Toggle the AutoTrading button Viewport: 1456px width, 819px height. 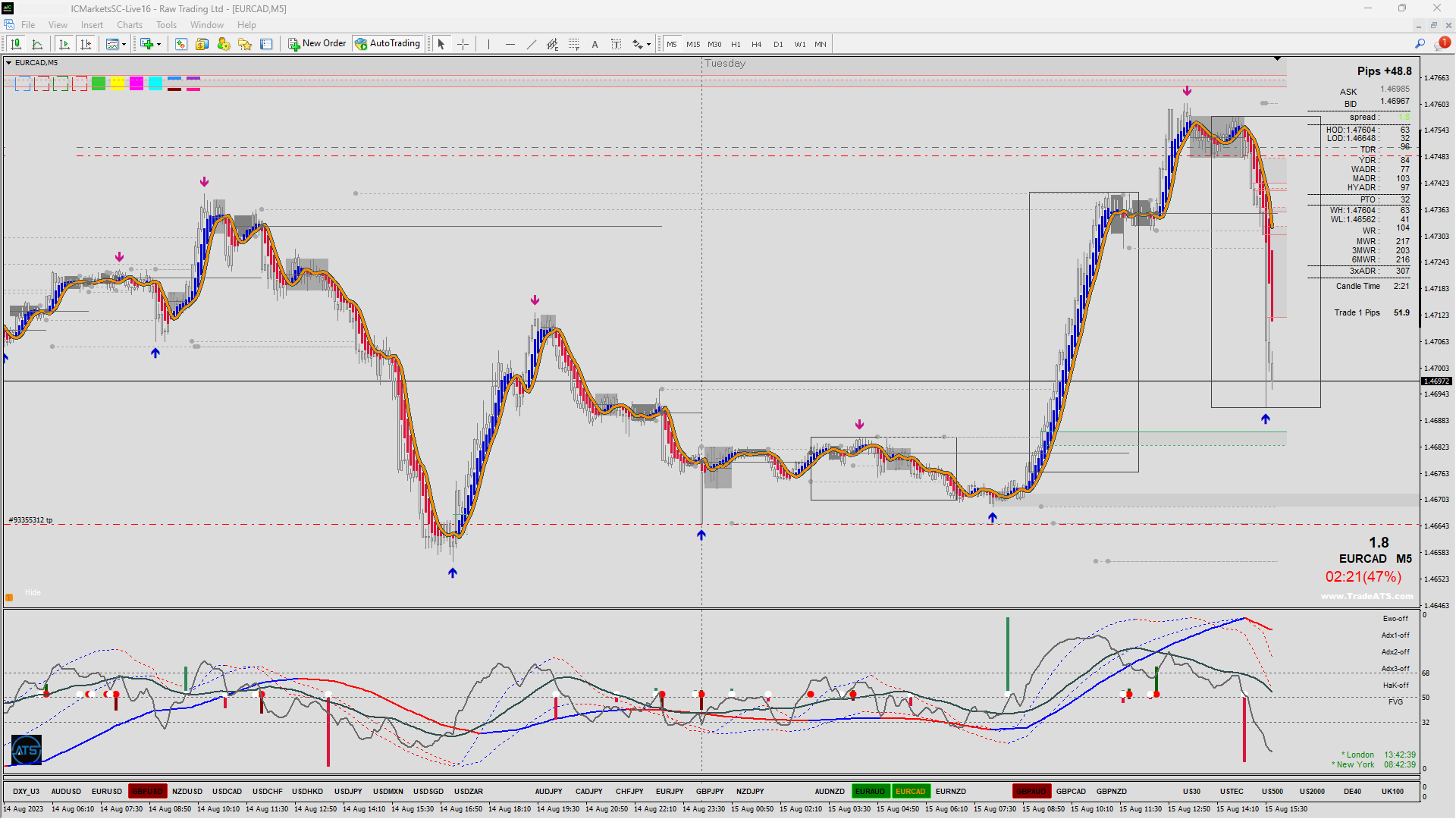pyautogui.click(x=388, y=44)
